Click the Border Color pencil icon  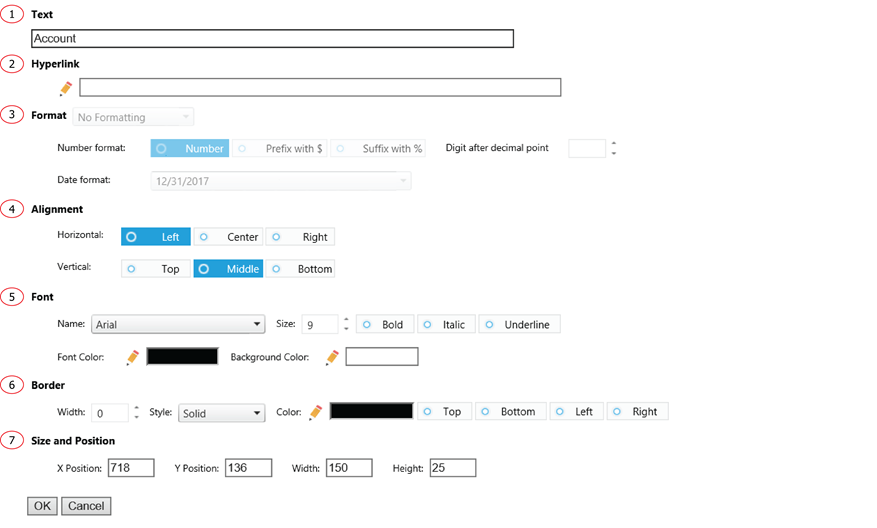[x=315, y=412]
